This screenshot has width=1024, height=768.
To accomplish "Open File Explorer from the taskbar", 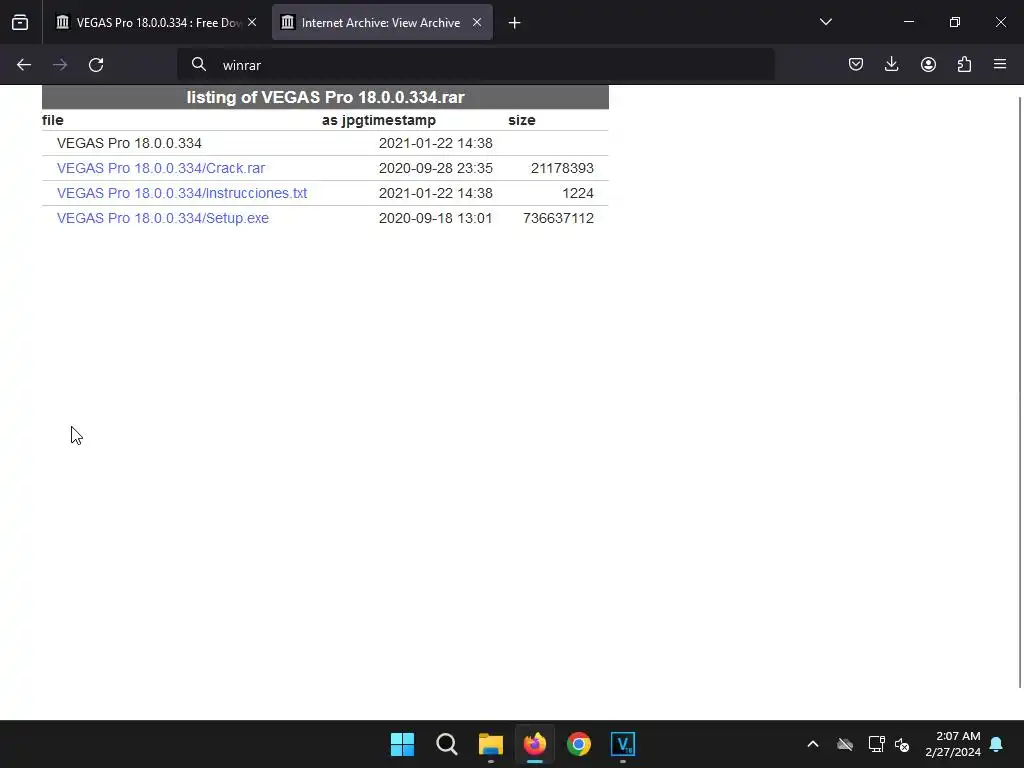I will click(490, 744).
